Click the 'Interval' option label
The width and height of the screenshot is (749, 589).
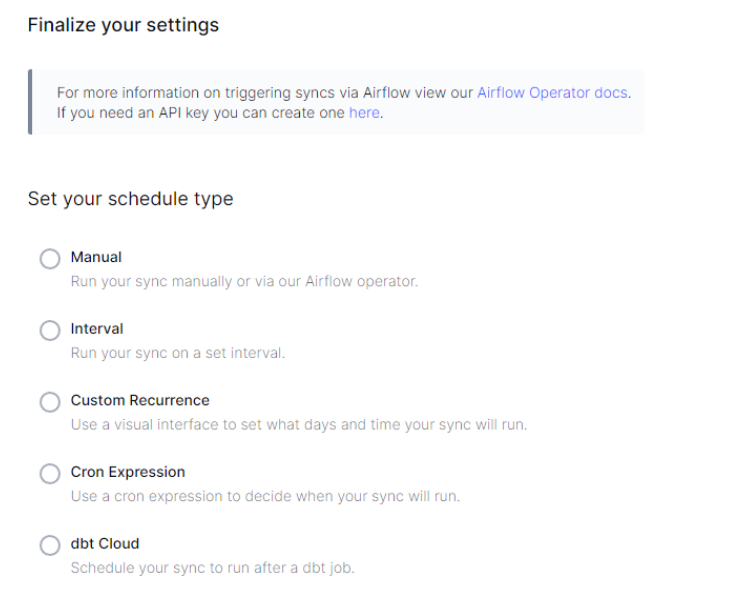pos(97,329)
